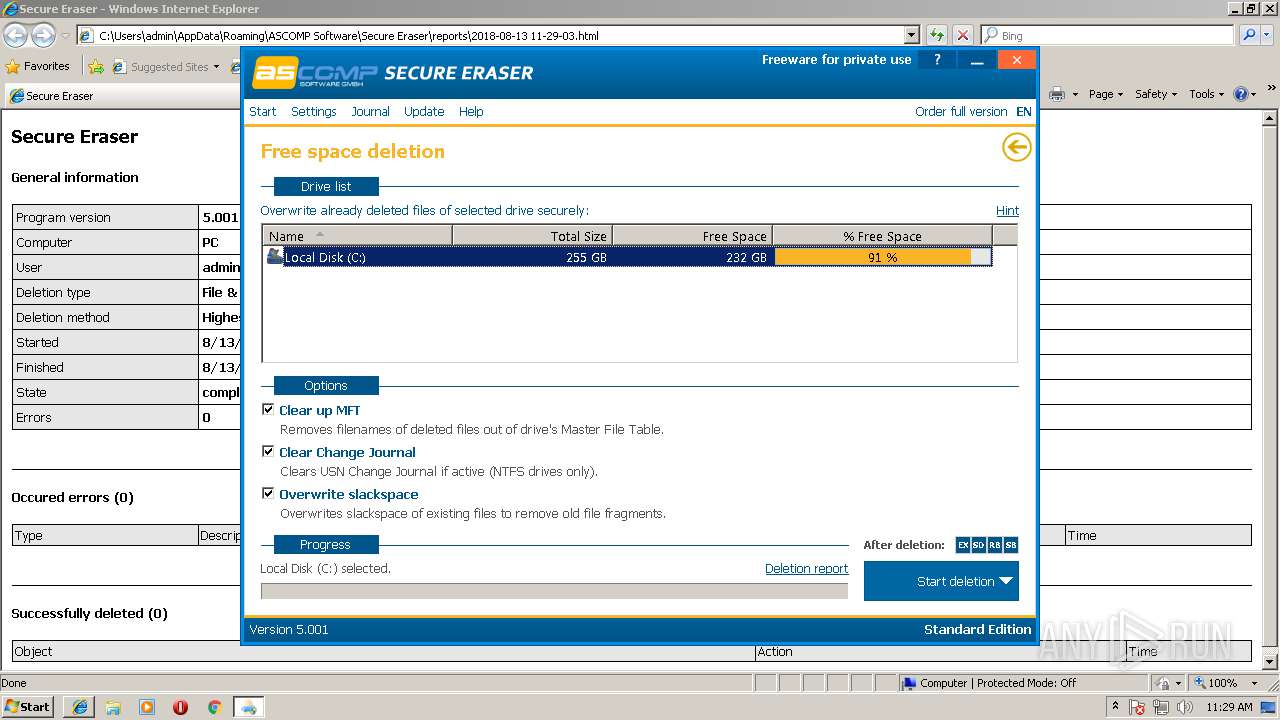This screenshot has height=720, width=1280.
Task: Open the IE Tools menu
Action: coord(1206,94)
